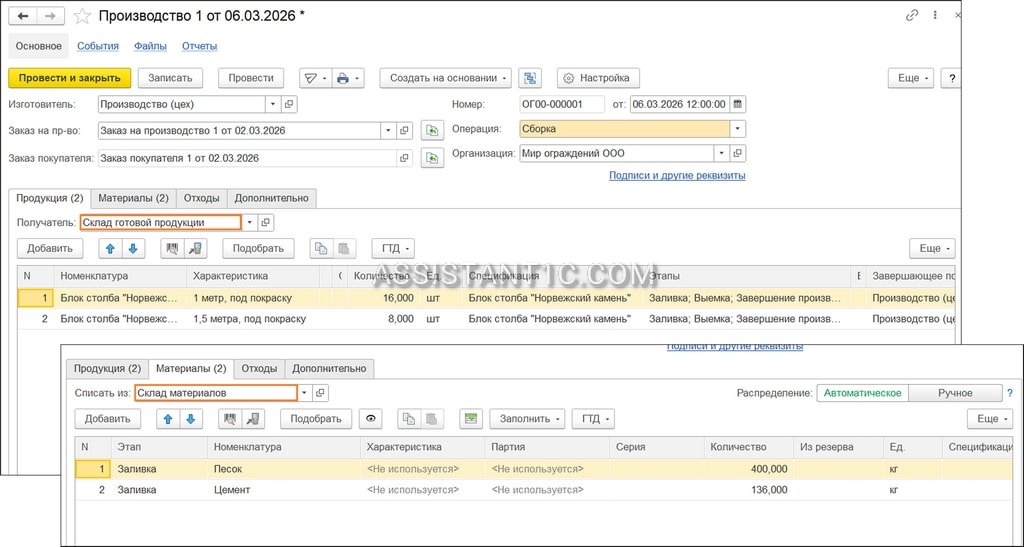Go forward with the right arrow button
Screen dimensions: 1024x547
[50, 16]
